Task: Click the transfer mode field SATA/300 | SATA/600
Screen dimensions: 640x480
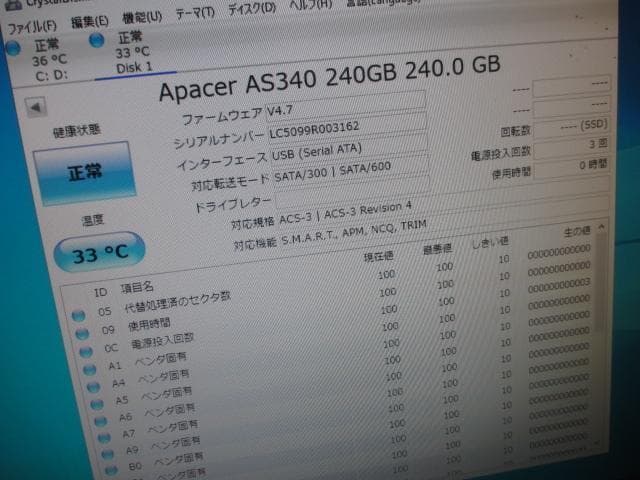Action: tap(351, 171)
